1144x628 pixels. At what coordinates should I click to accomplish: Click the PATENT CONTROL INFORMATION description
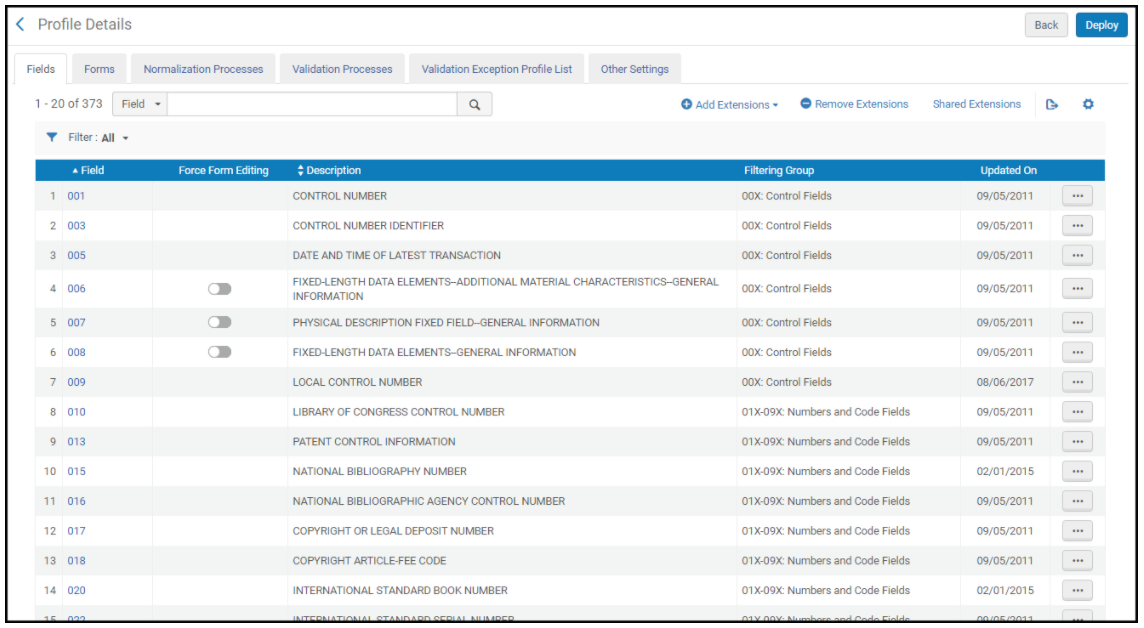pyautogui.click(x=374, y=442)
